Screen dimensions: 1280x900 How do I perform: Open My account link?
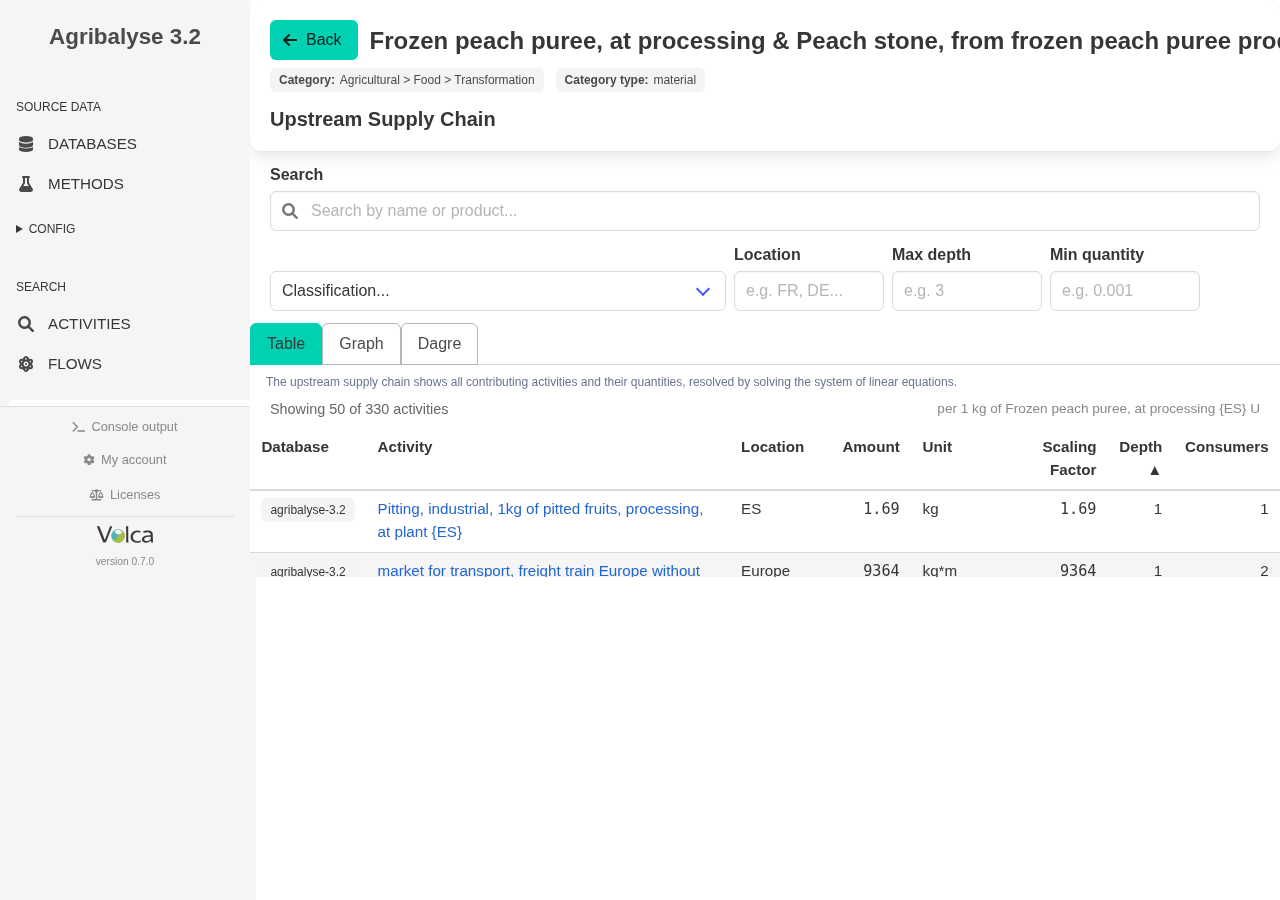tap(125, 460)
